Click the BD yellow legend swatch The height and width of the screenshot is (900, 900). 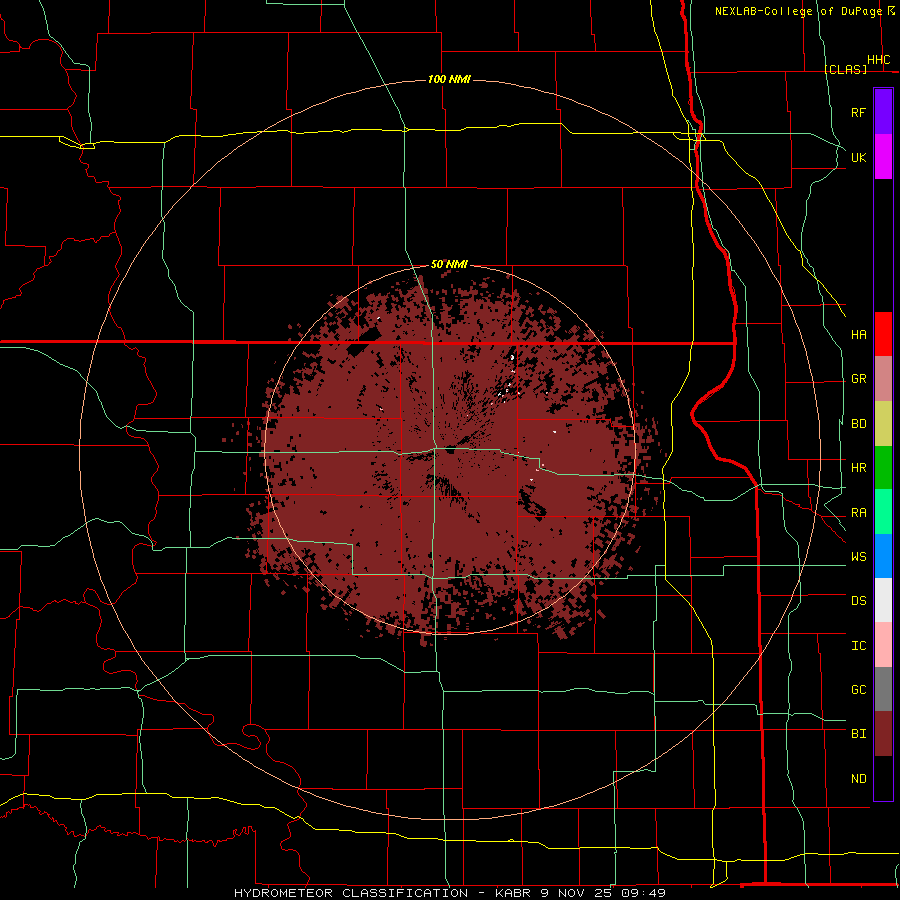(883, 424)
